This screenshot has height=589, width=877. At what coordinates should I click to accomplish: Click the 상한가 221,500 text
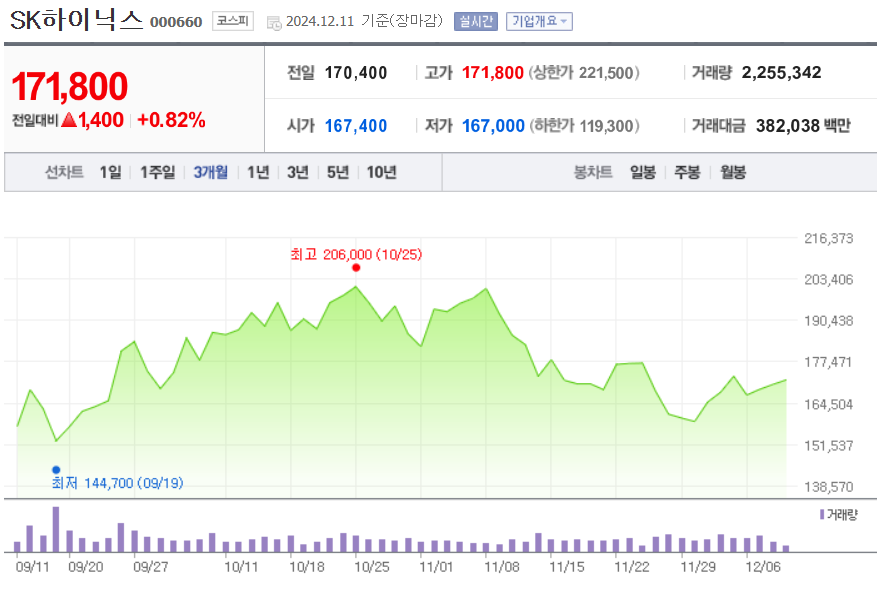click(x=584, y=73)
